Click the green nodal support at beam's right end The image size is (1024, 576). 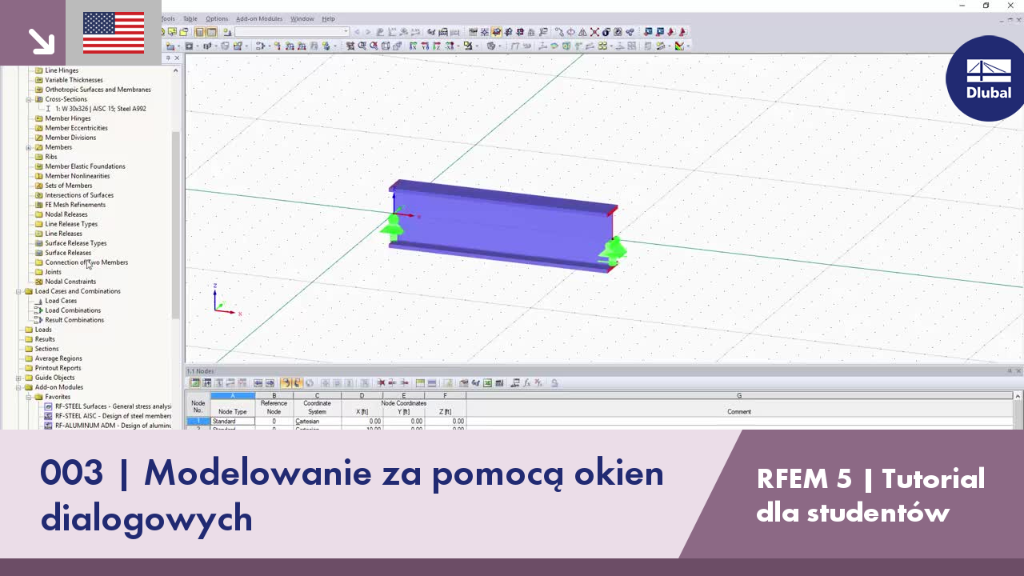pos(614,250)
